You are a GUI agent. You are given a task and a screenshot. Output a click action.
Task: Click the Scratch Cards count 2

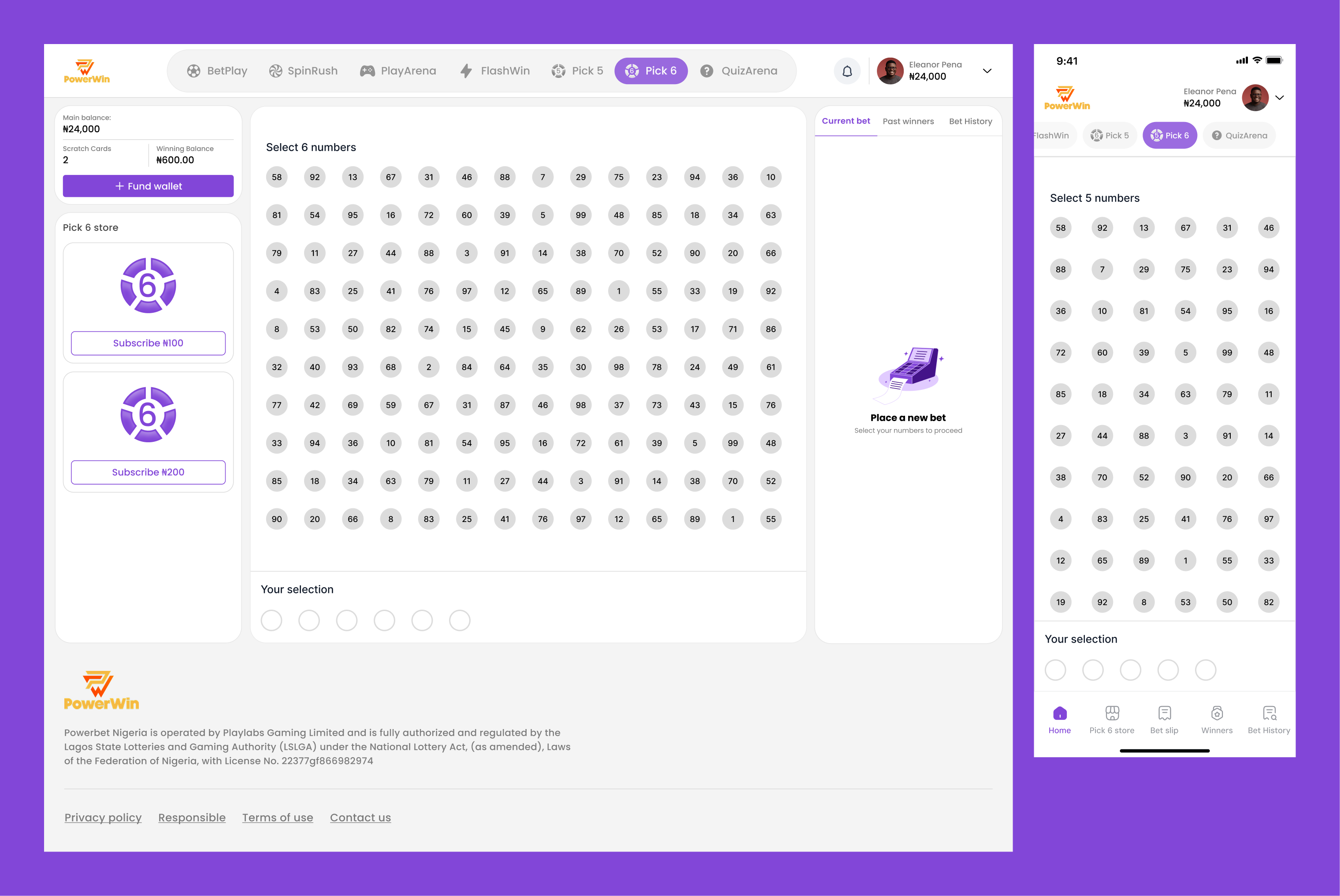pyautogui.click(x=66, y=160)
